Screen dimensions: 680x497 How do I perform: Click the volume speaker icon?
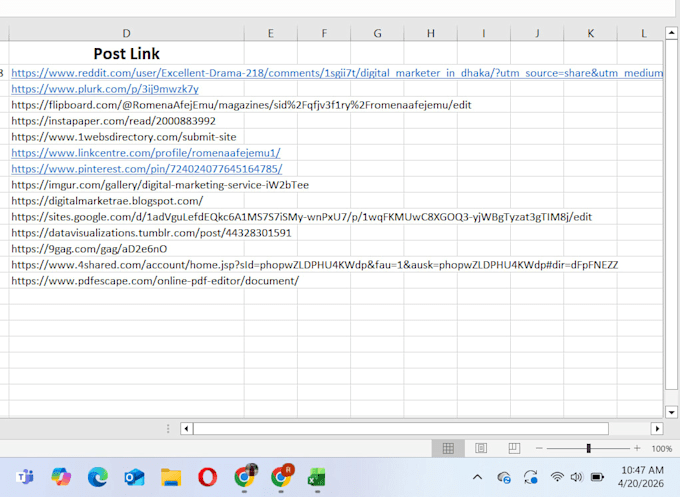tap(576, 477)
